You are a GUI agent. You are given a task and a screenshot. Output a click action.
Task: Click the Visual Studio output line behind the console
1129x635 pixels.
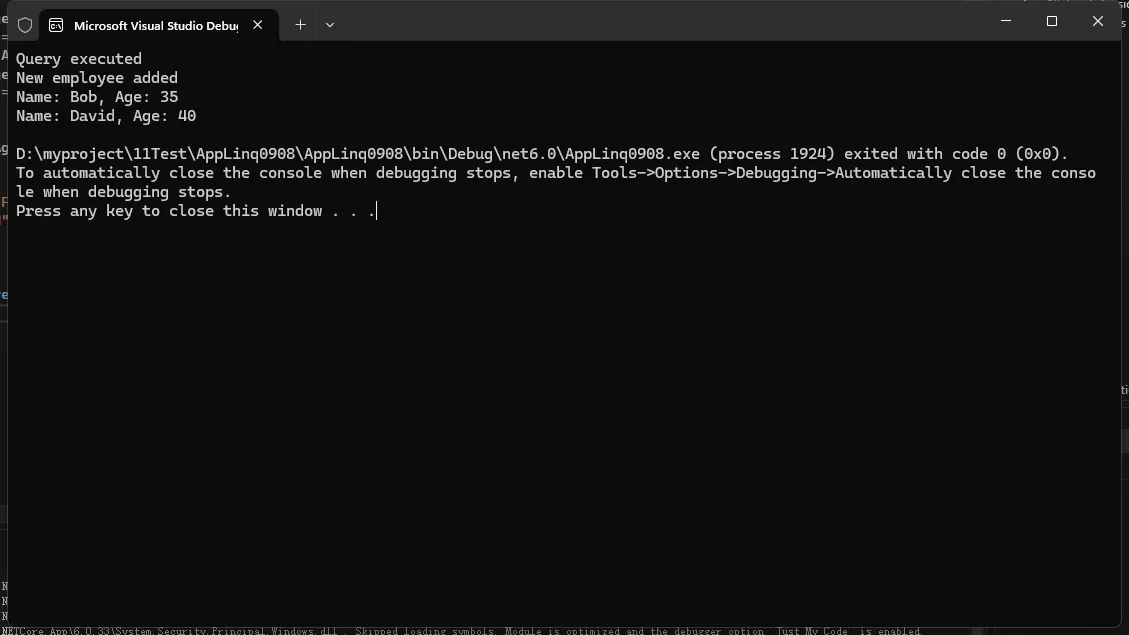(x=460, y=631)
